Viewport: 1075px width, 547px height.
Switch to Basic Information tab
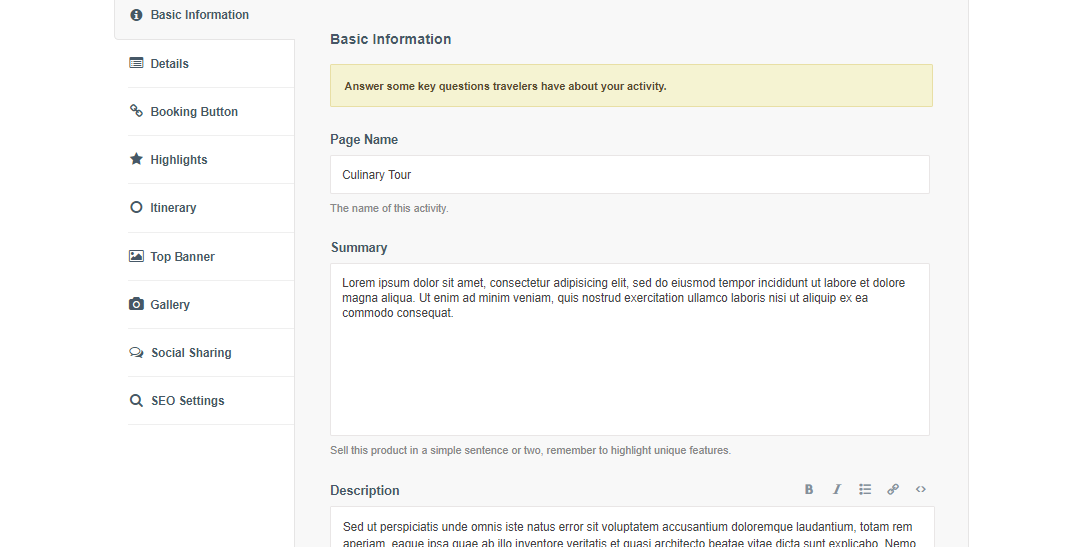click(199, 15)
